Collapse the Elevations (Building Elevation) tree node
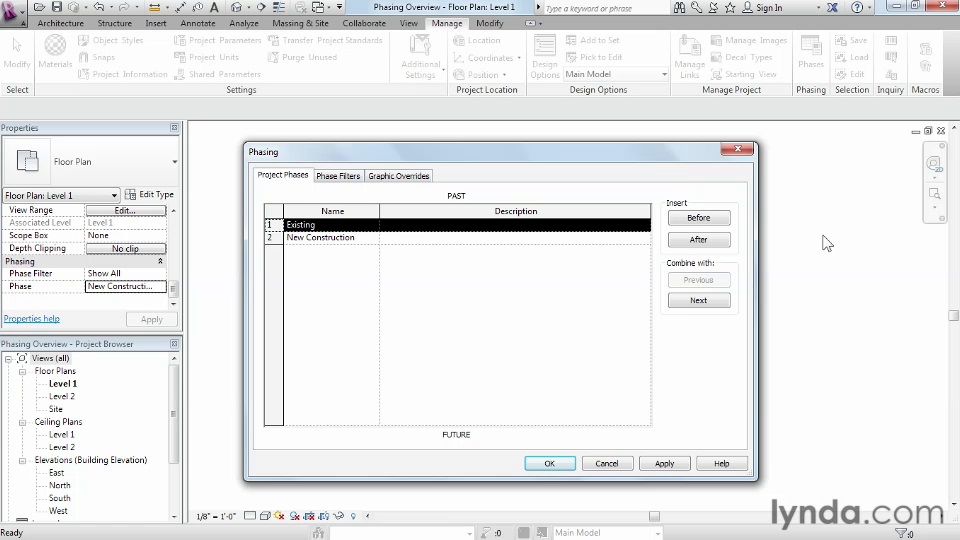The height and width of the screenshot is (540, 960). coord(23,460)
